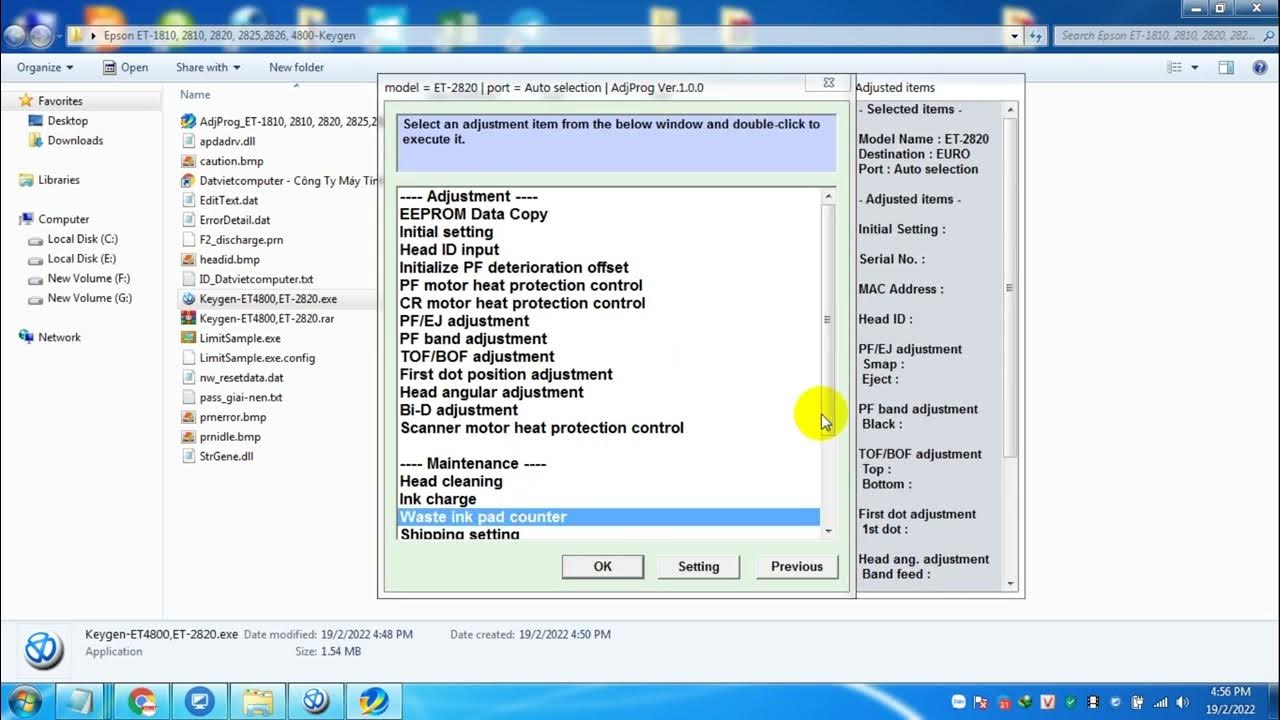Open Chrome from the taskbar

click(142, 701)
